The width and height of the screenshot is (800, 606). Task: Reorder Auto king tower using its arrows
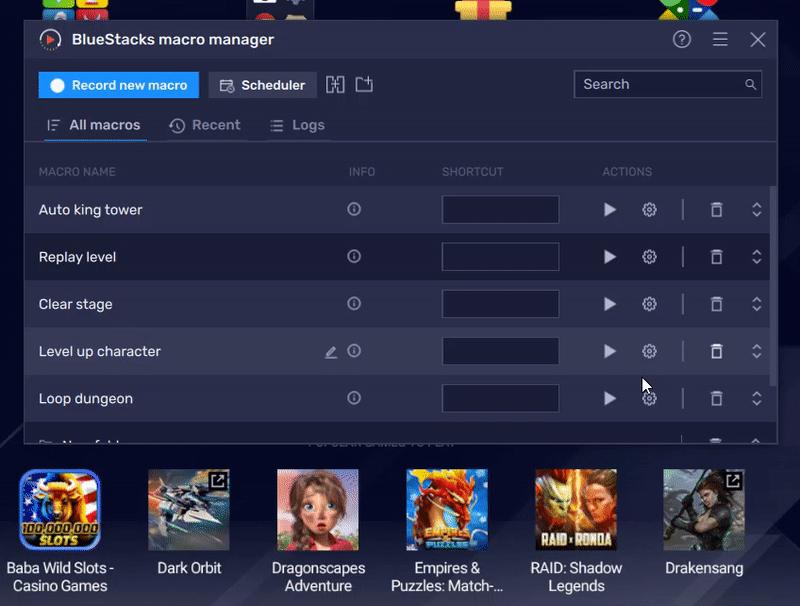pyautogui.click(x=757, y=210)
